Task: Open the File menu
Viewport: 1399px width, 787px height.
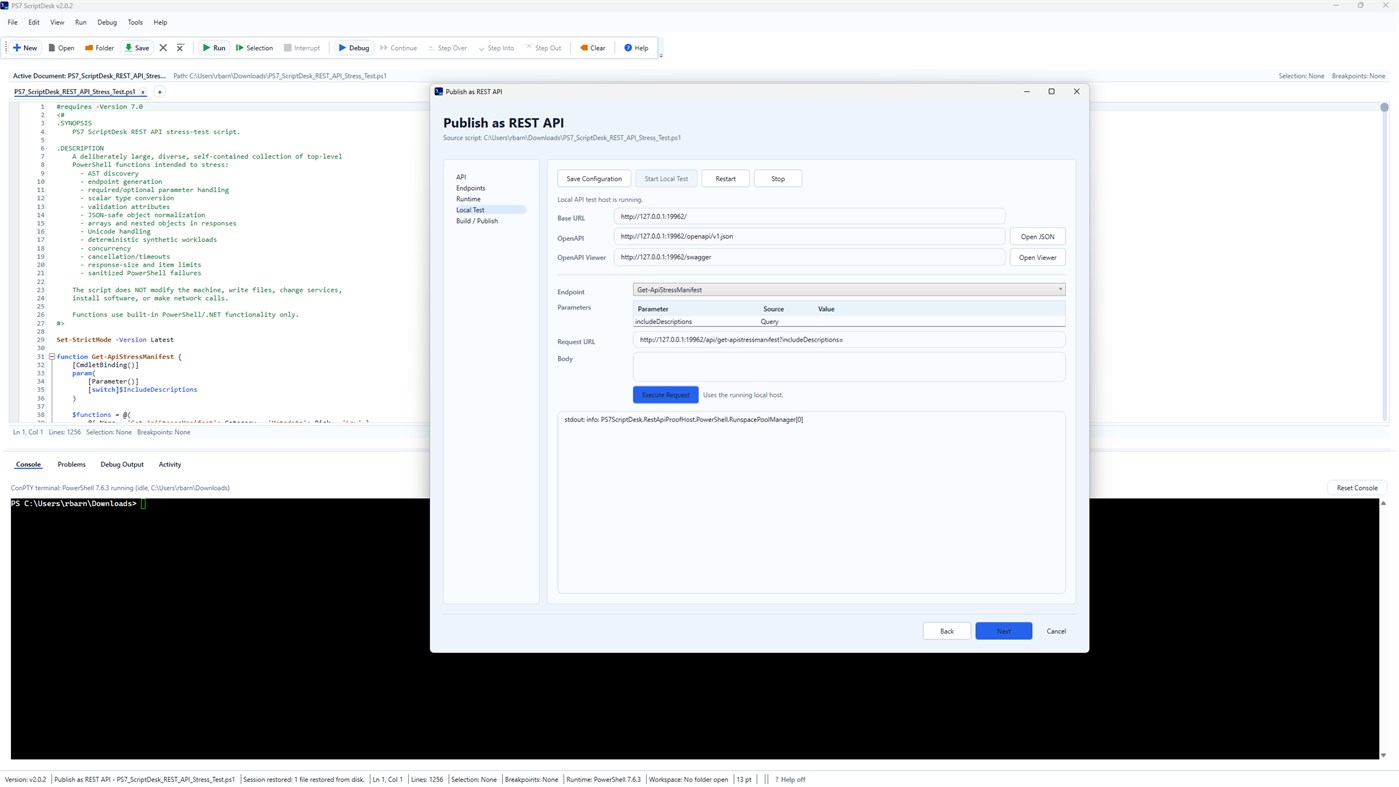Action: [x=13, y=22]
